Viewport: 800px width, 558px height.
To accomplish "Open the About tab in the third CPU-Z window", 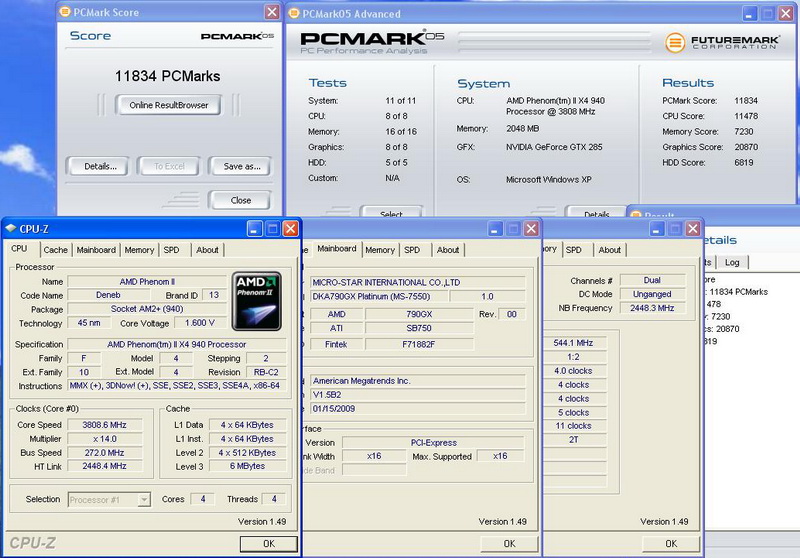I will tap(610, 250).
